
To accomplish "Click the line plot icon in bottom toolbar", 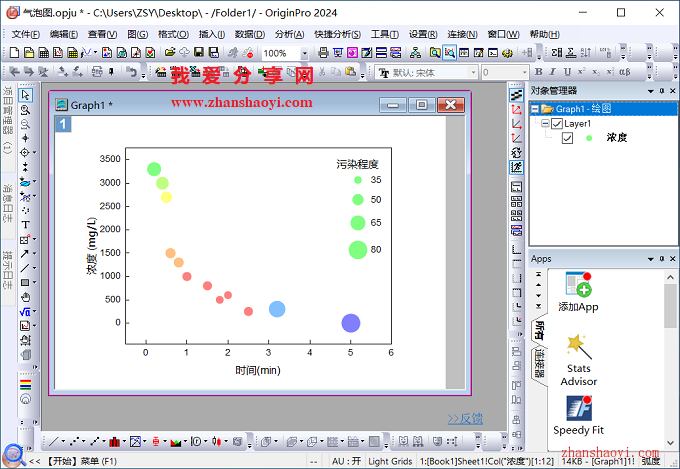I will tap(54, 442).
